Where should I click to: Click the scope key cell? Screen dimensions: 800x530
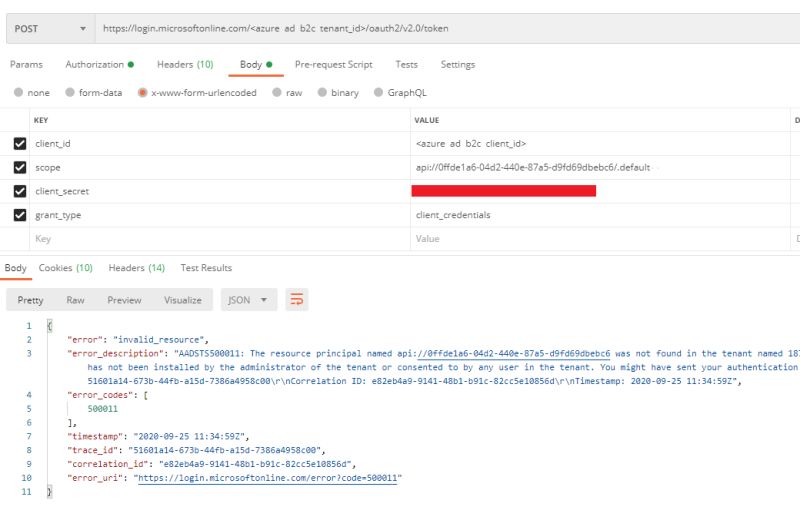220,167
